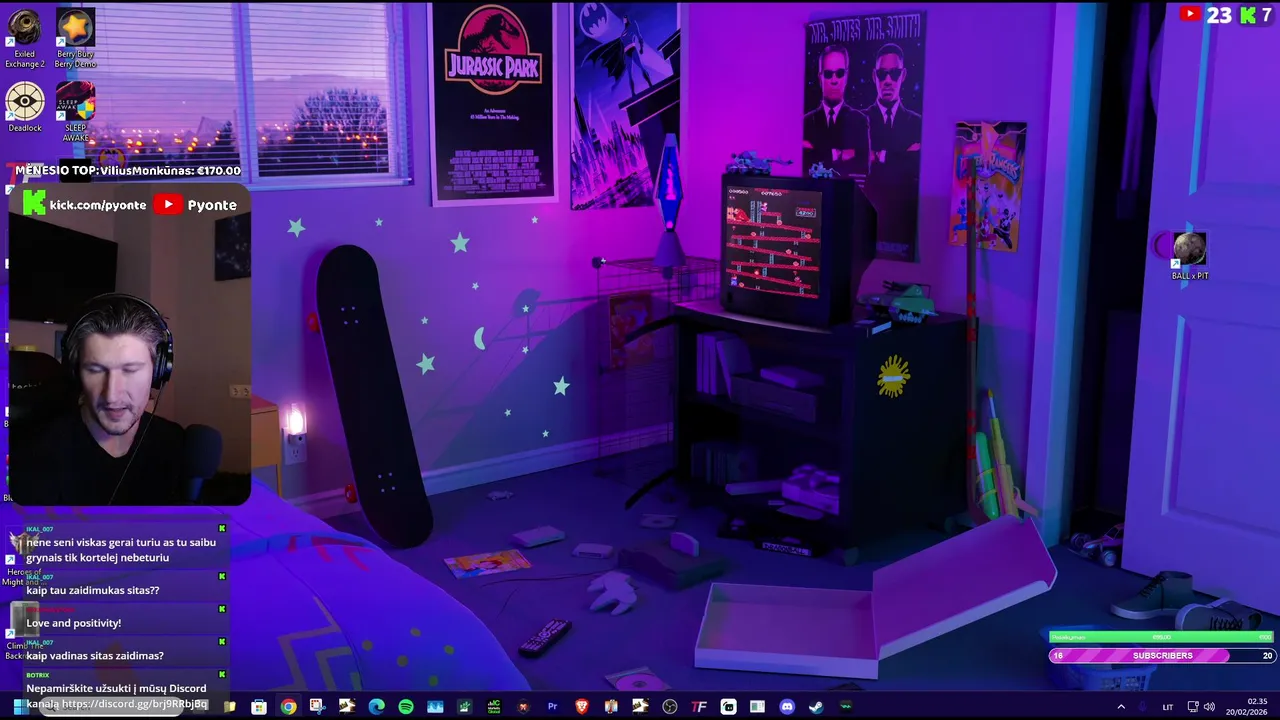Open the BALL x PIT desktop shortcut
The width and height of the screenshot is (1280, 720).
point(1189,255)
